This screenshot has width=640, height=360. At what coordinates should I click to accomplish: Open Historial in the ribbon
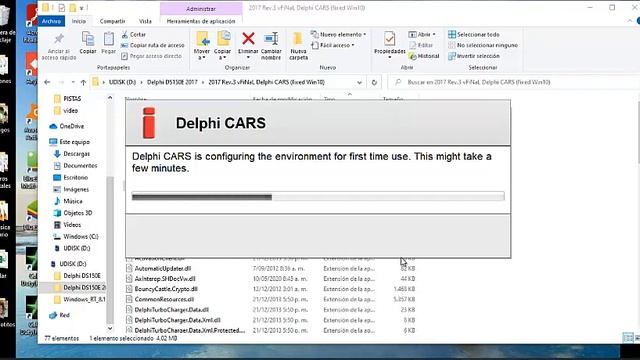[x=424, y=56]
